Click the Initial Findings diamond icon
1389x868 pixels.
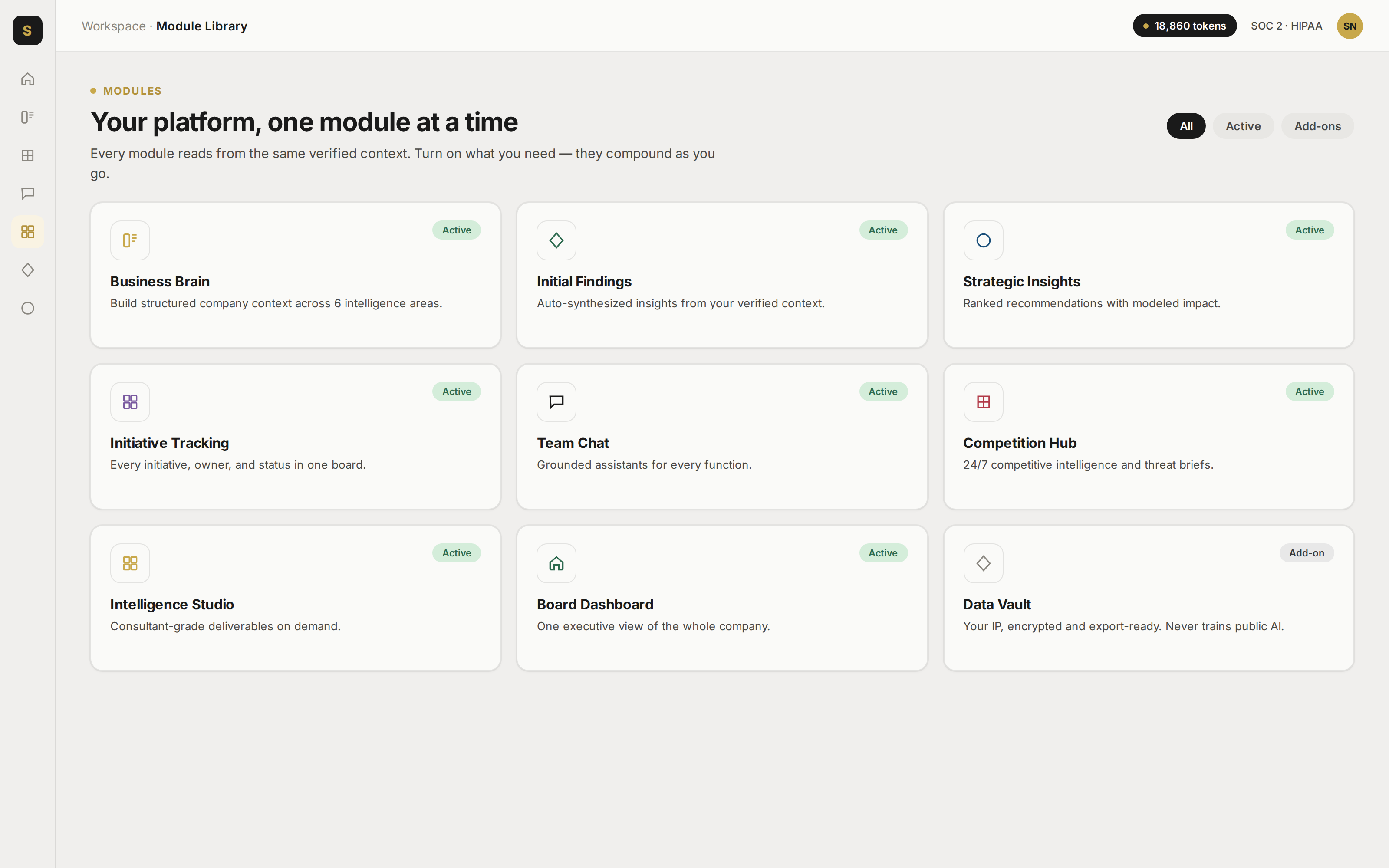pyautogui.click(x=556, y=240)
